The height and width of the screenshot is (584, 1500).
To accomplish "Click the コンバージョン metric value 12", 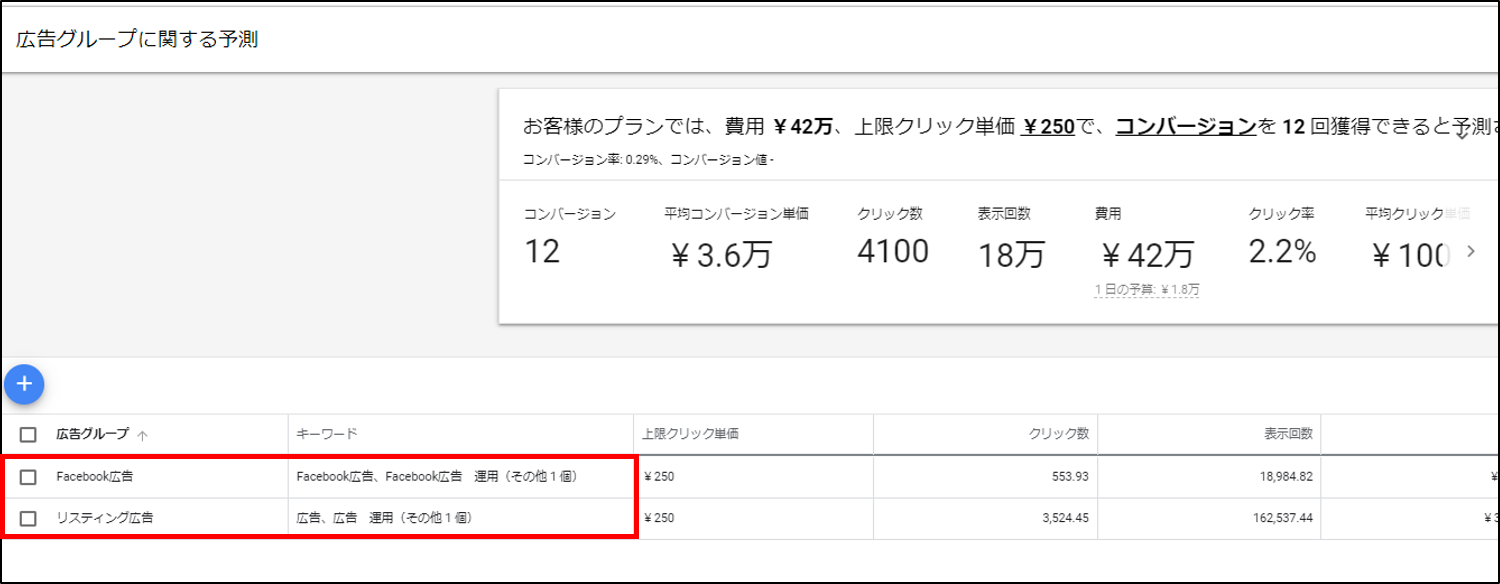I will [542, 252].
